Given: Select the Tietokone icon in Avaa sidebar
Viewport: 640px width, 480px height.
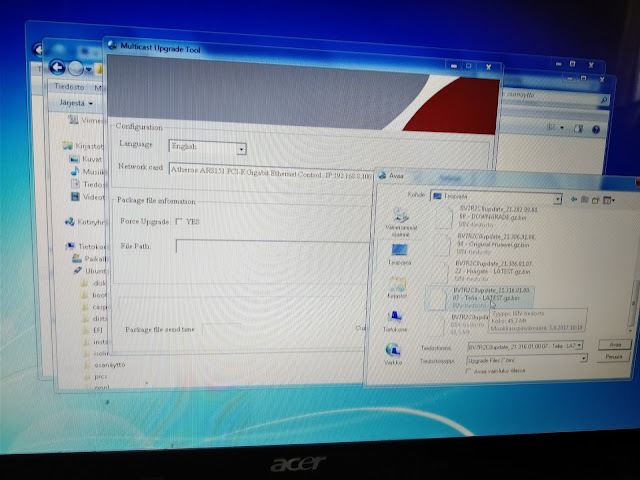Looking at the screenshot, I should point(395,320).
